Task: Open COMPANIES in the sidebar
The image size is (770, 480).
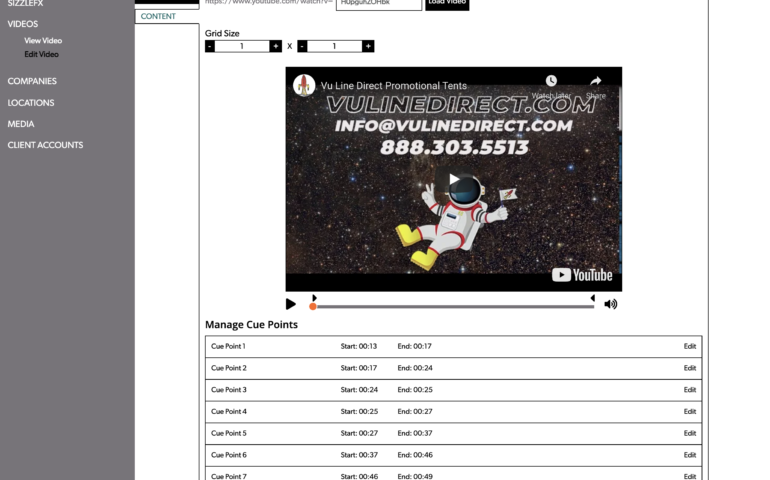Action: tap(32, 81)
